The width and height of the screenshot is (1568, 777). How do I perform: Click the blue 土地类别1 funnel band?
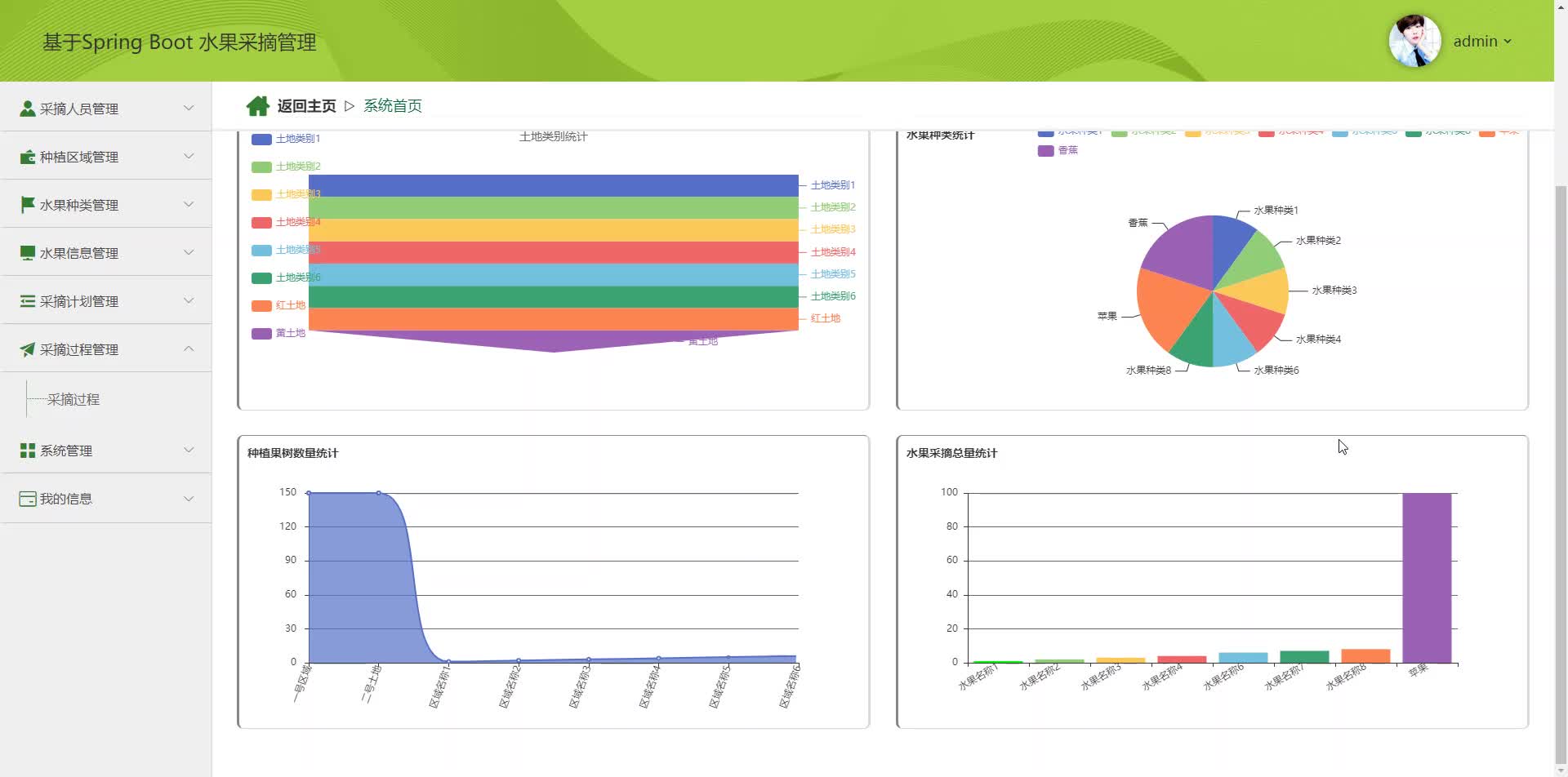click(554, 185)
